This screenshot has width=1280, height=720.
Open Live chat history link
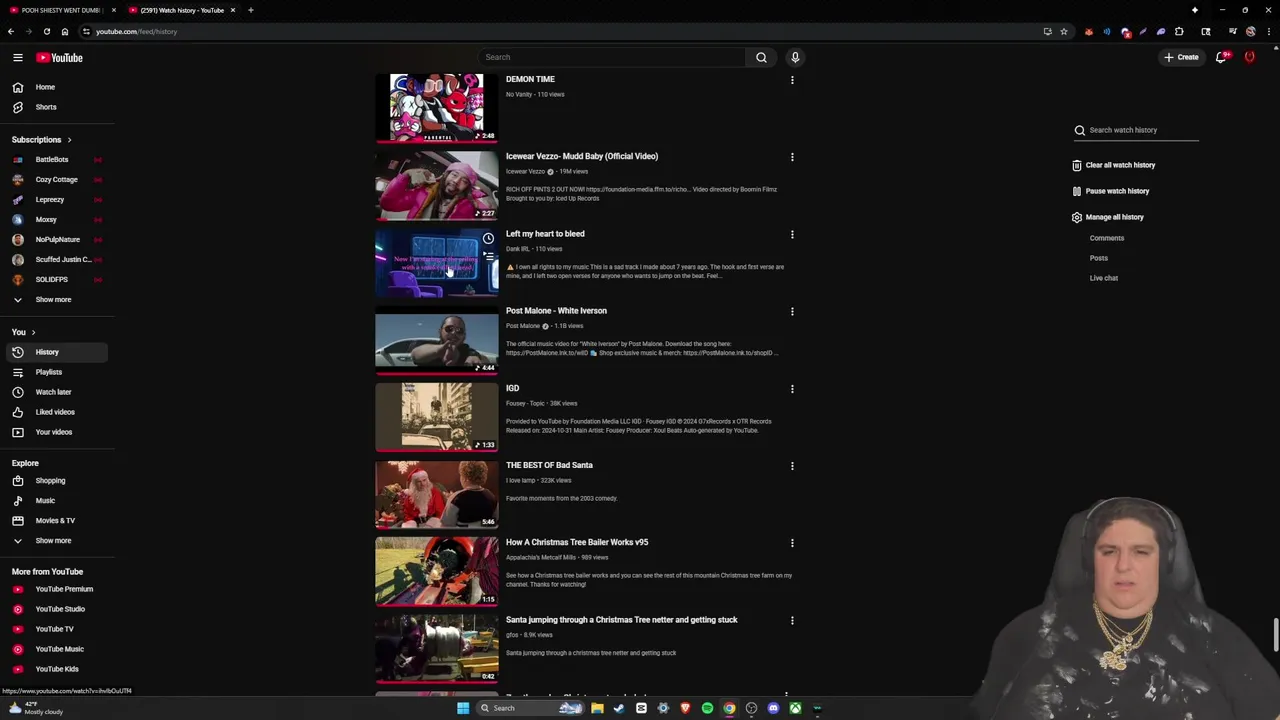click(x=1104, y=278)
